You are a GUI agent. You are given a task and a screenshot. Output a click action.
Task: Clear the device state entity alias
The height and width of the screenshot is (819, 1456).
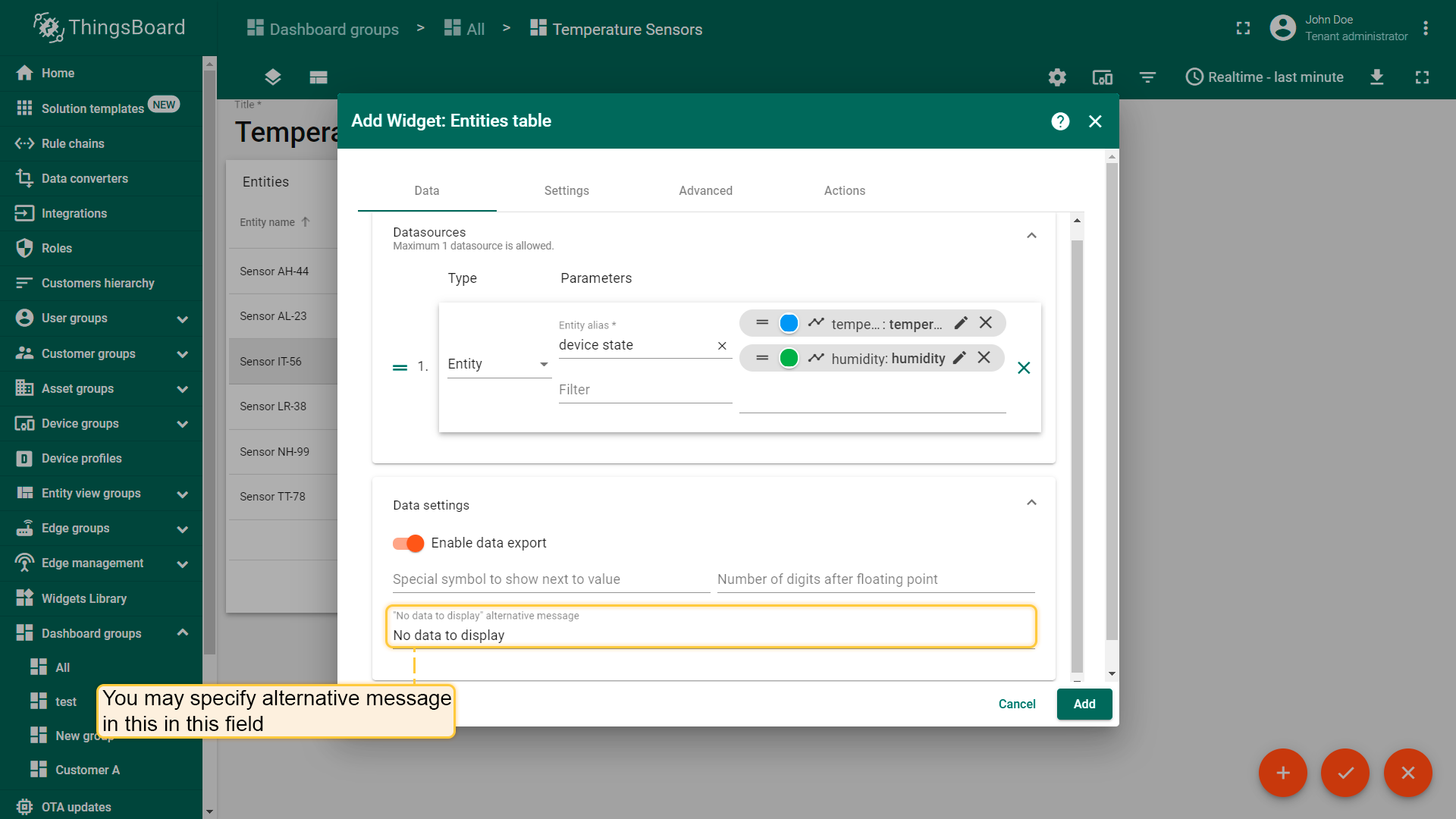(722, 346)
